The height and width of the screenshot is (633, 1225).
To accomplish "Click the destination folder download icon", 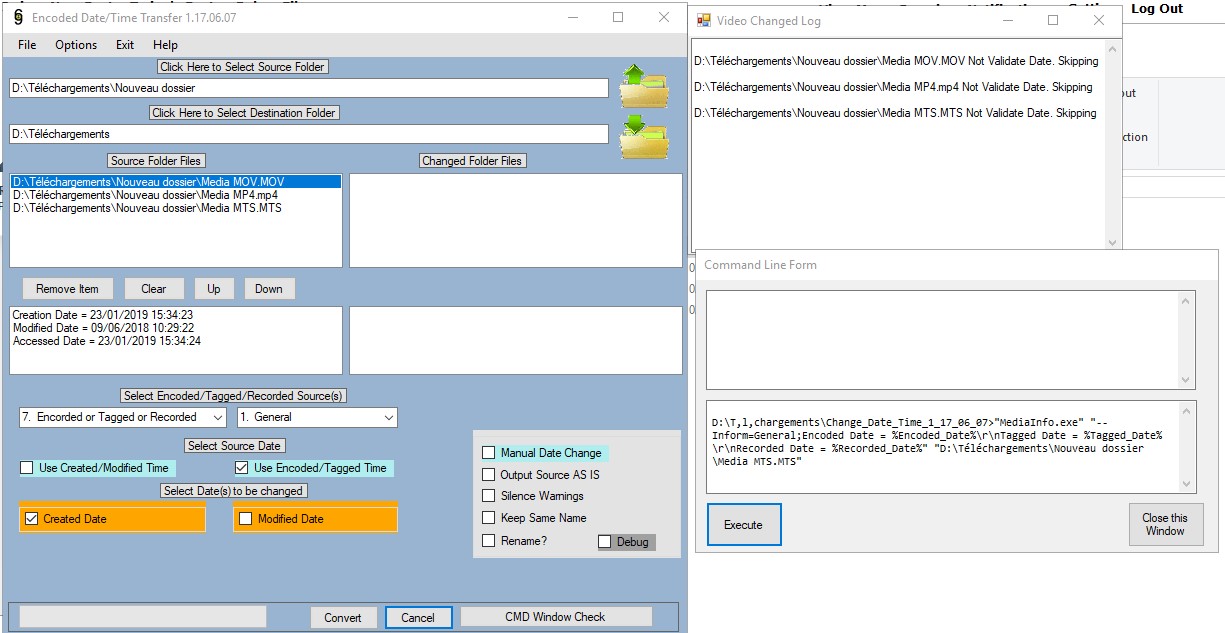I will [643, 138].
